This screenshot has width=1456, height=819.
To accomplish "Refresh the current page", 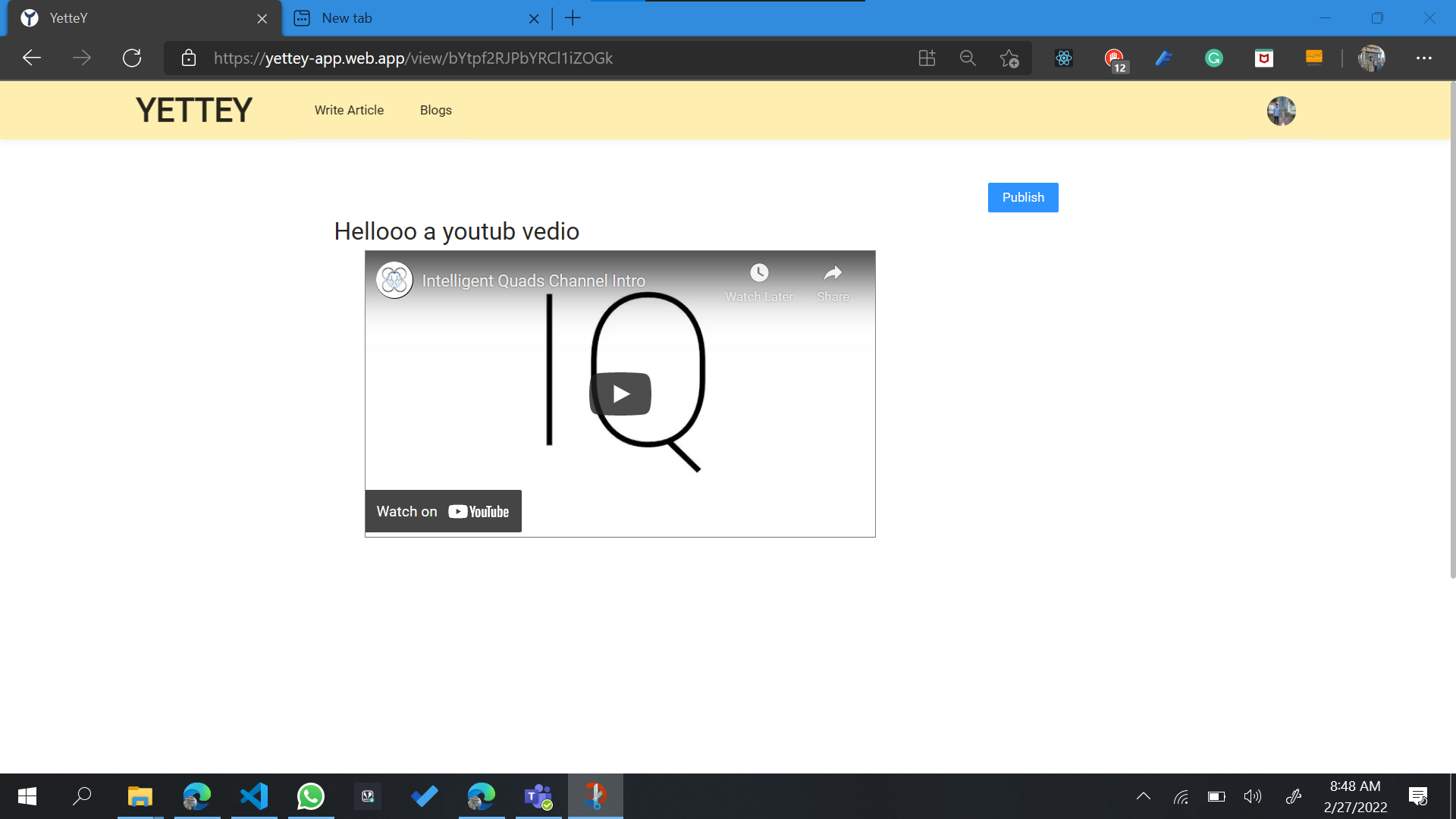I will [x=132, y=58].
